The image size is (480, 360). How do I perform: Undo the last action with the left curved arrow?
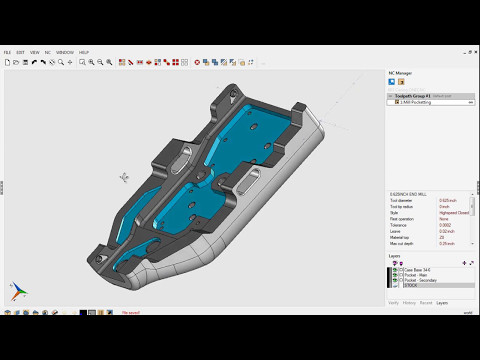[34, 62]
